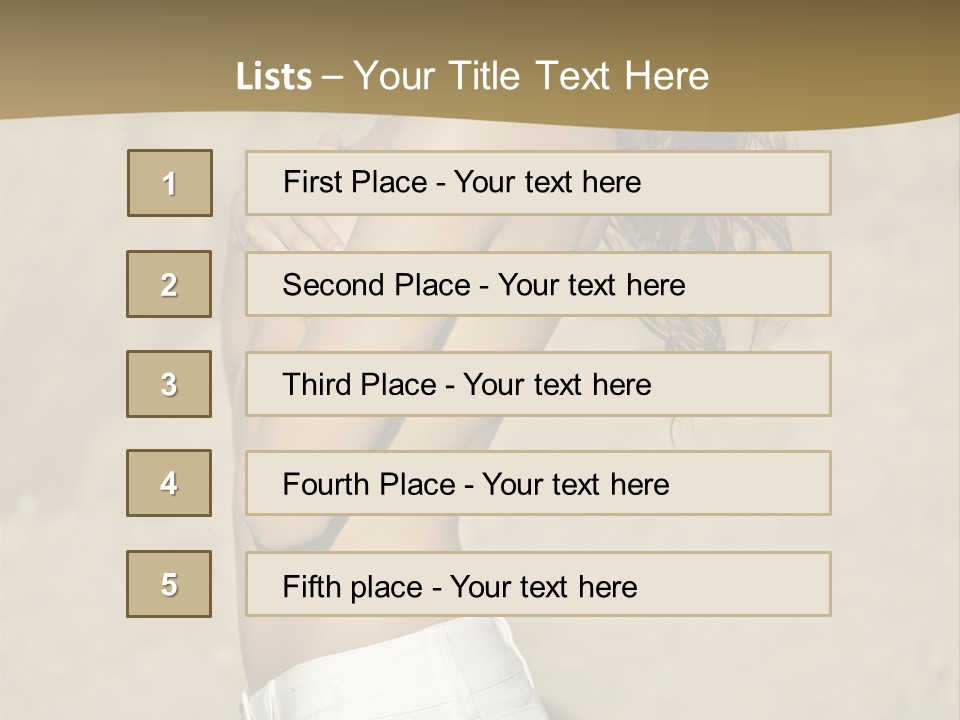The width and height of the screenshot is (960, 720).
Task: Select the number 4 box
Action: 169,483
